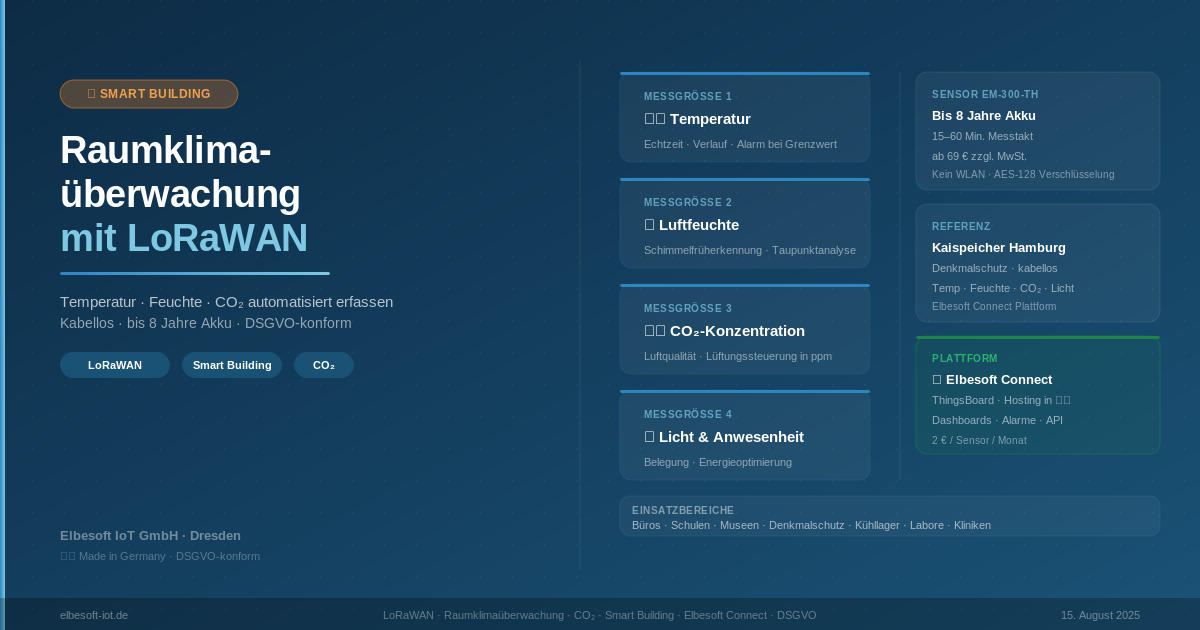Viewport: 1200px width, 630px height.
Task: Click the 'Büros · Schulen · Museen' list line
Action: (x=811, y=525)
